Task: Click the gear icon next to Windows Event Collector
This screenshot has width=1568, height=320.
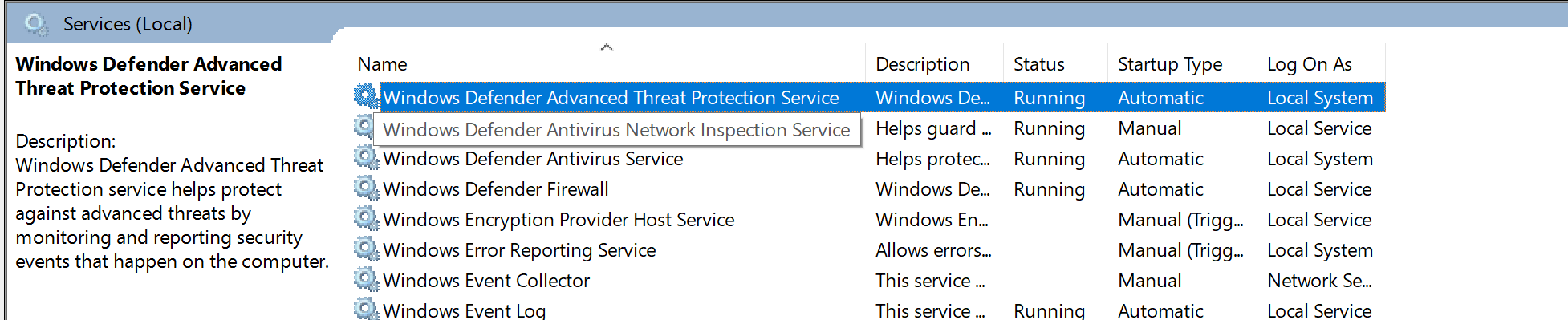Action: 366,280
